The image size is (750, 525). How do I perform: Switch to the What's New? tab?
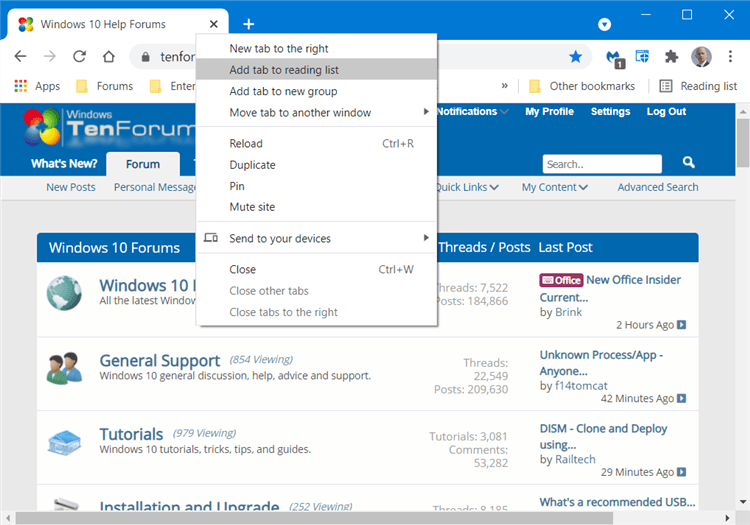coord(64,164)
